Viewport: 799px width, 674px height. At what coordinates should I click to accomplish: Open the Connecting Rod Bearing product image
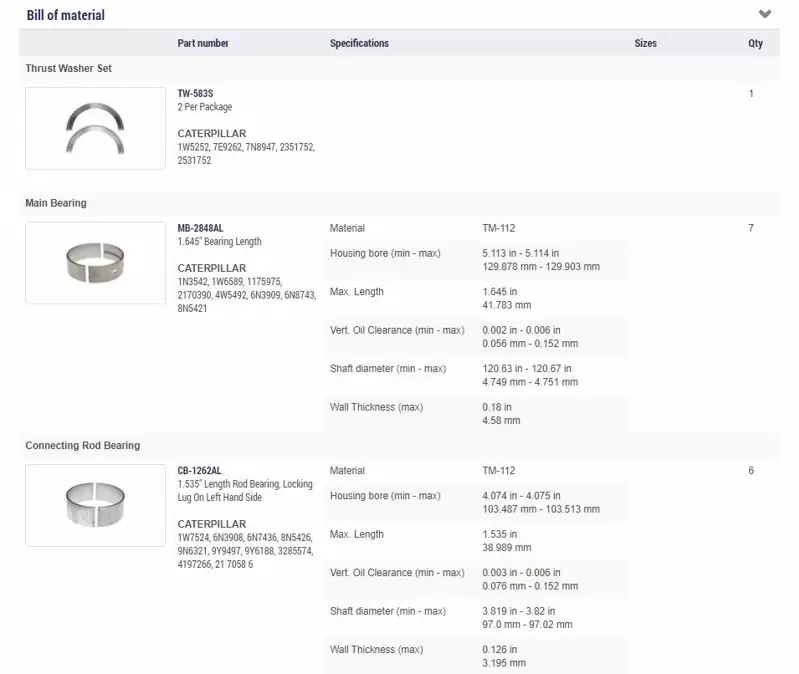[x=95, y=505]
